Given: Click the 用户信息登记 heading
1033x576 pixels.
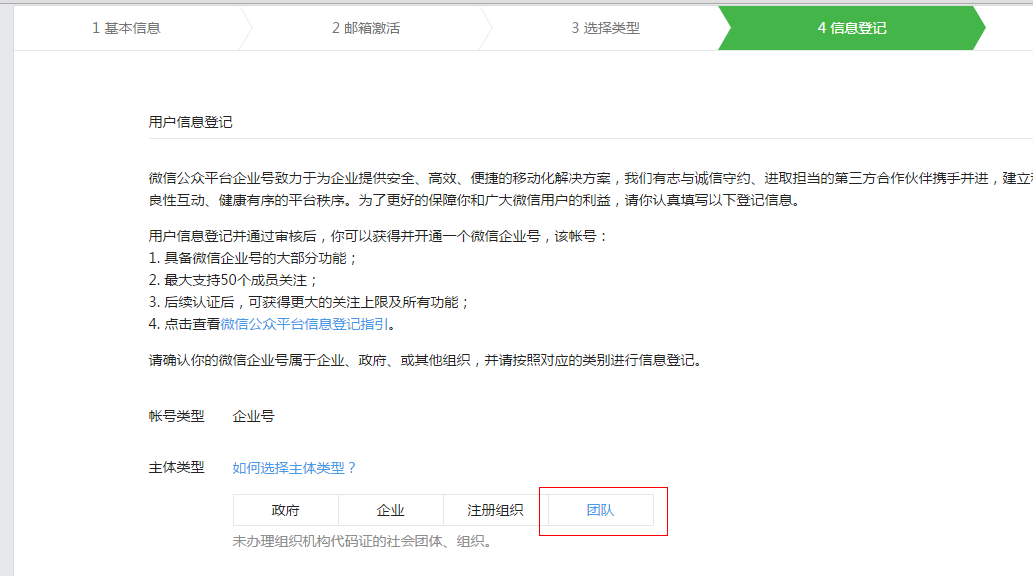Looking at the screenshot, I should point(190,122).
